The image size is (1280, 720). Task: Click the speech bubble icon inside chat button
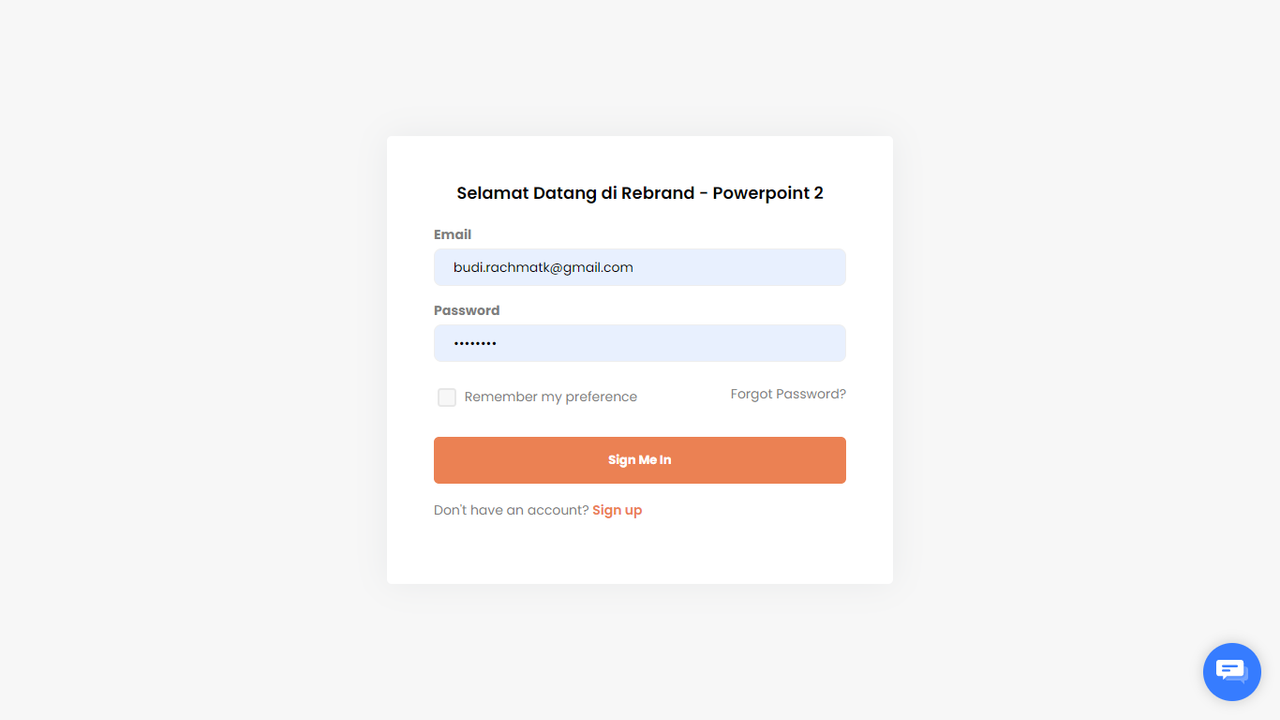tap(1231, 670)
